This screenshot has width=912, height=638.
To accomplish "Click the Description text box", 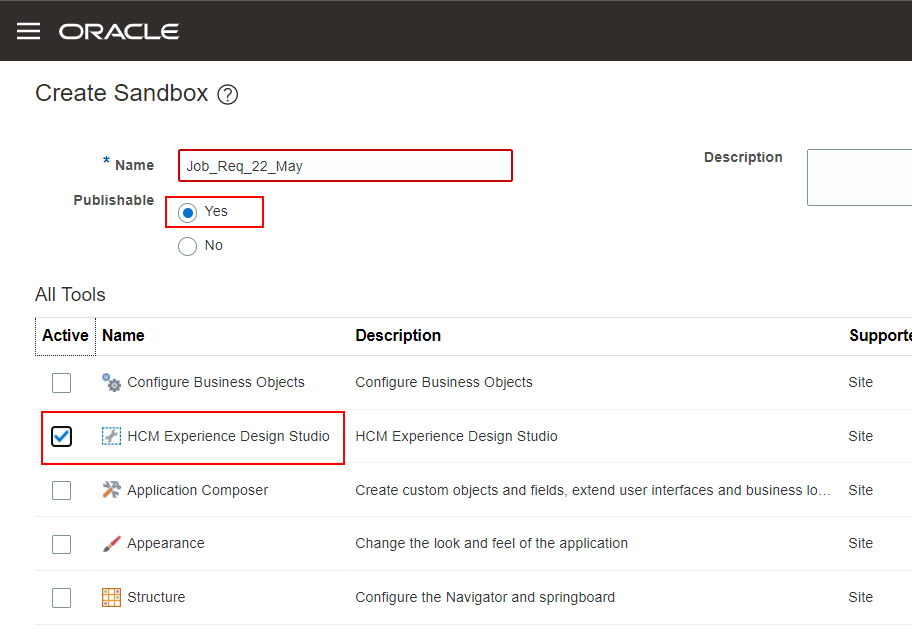I will [x=862, y=177].
